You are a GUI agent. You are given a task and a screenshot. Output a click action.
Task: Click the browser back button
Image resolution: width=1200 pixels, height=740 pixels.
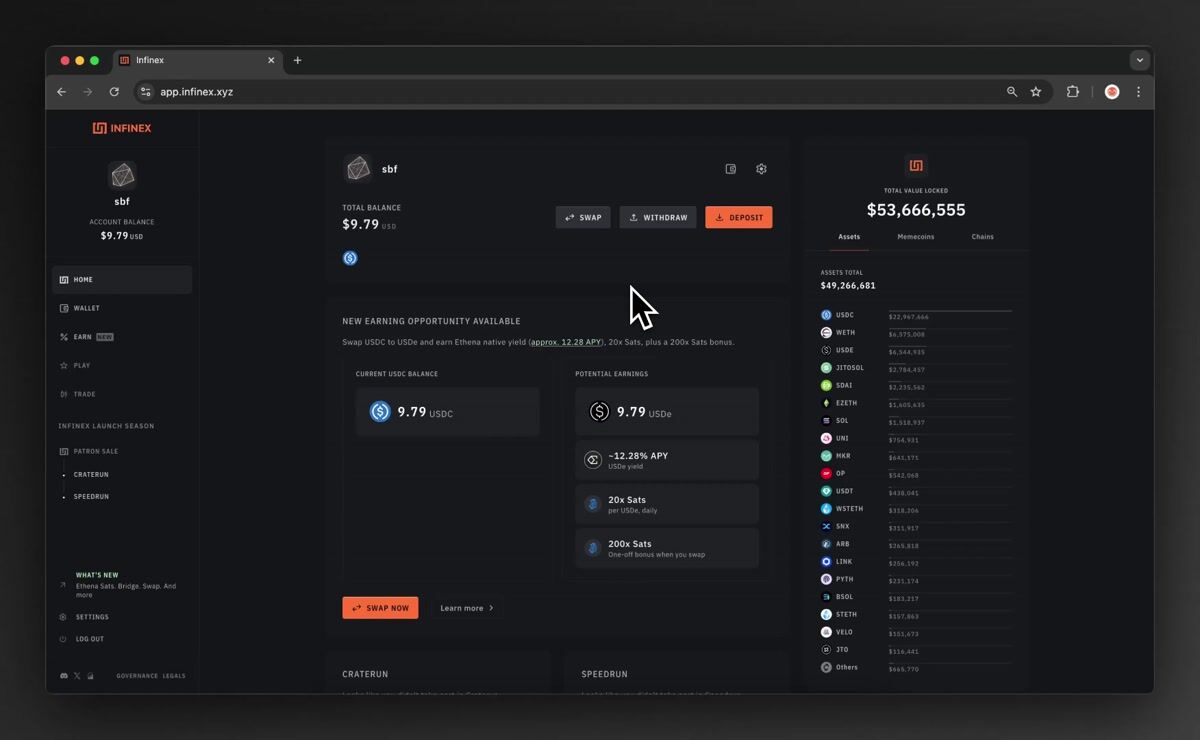click(x=62, y=92)
